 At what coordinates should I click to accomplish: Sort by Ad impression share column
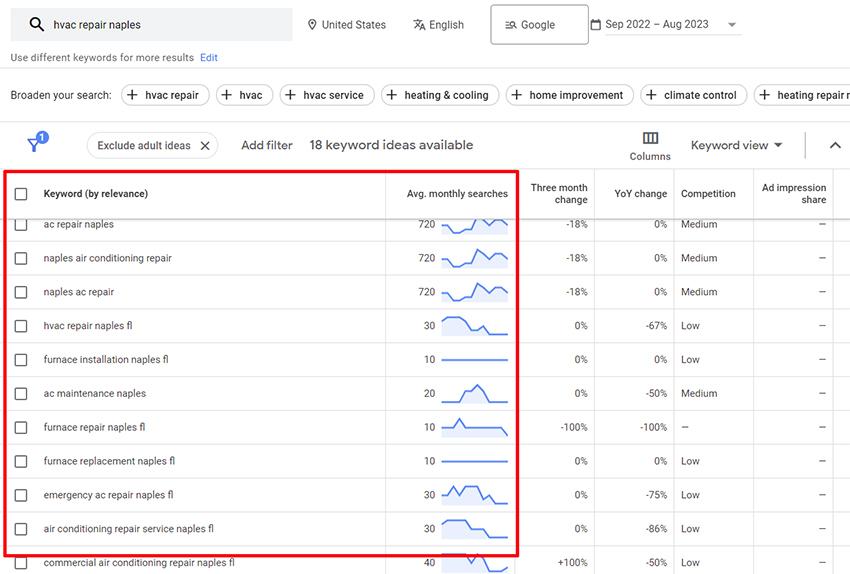coord(794,194)
